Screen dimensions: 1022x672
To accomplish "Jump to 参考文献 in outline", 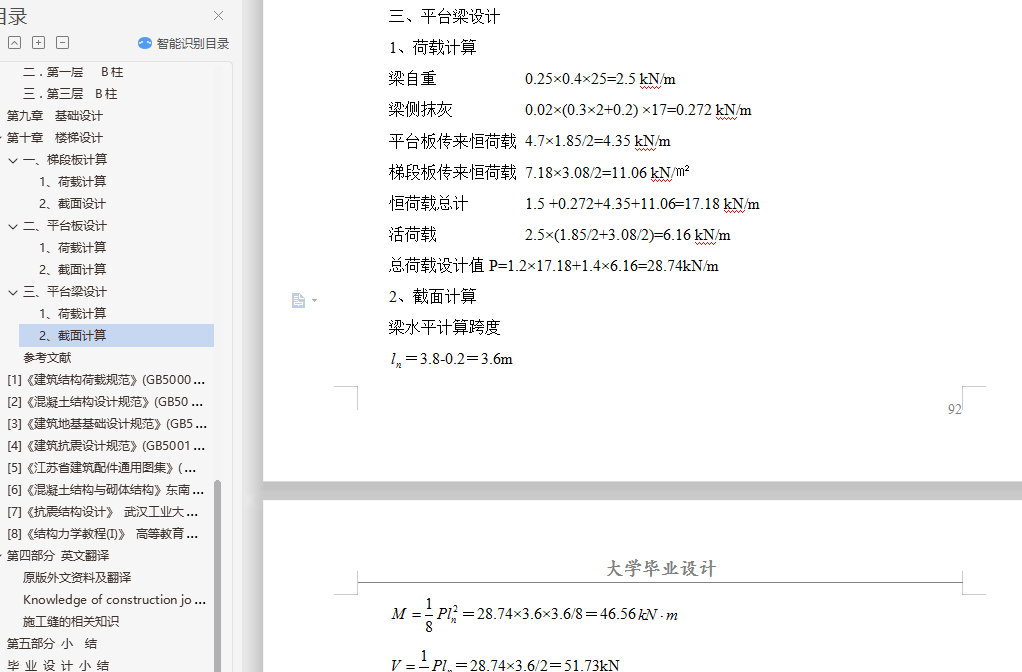I will click(47, 358).
